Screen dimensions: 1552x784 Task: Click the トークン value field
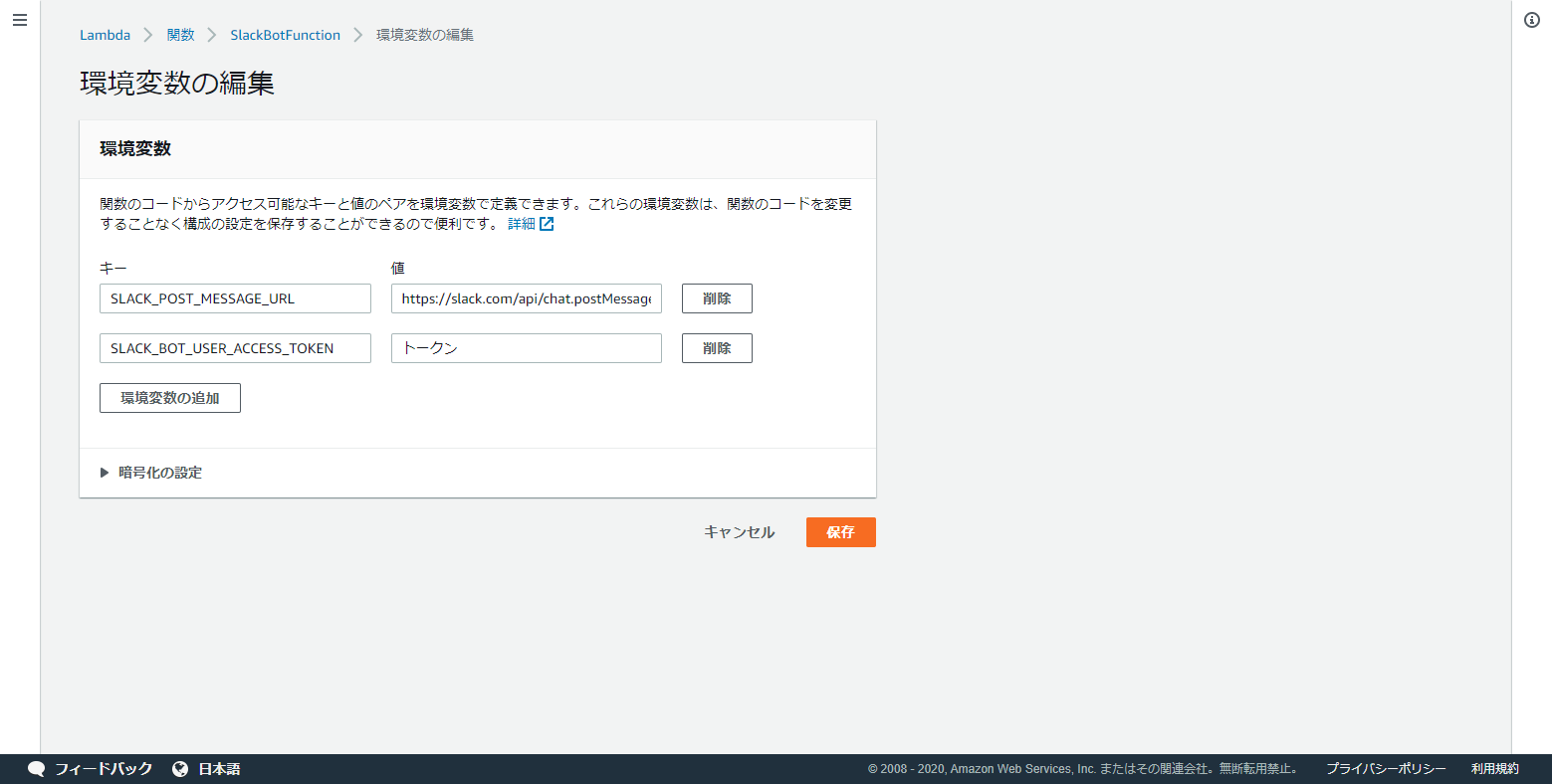pos(527,348)
